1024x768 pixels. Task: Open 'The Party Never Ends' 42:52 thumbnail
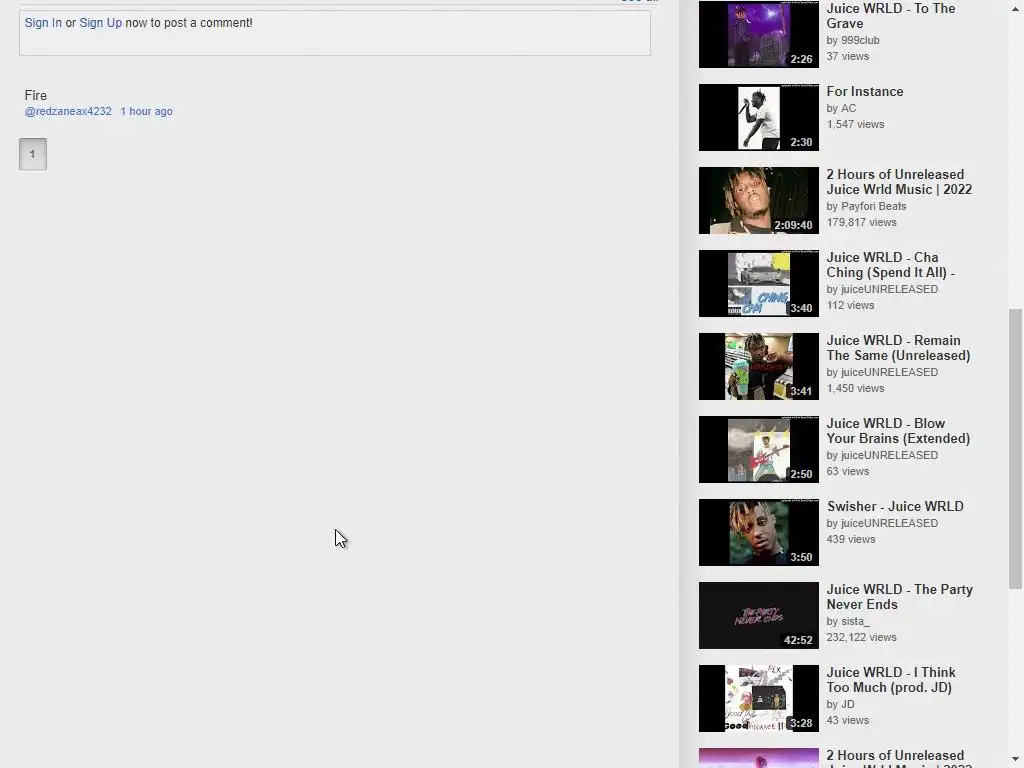[x=758, y=615]
